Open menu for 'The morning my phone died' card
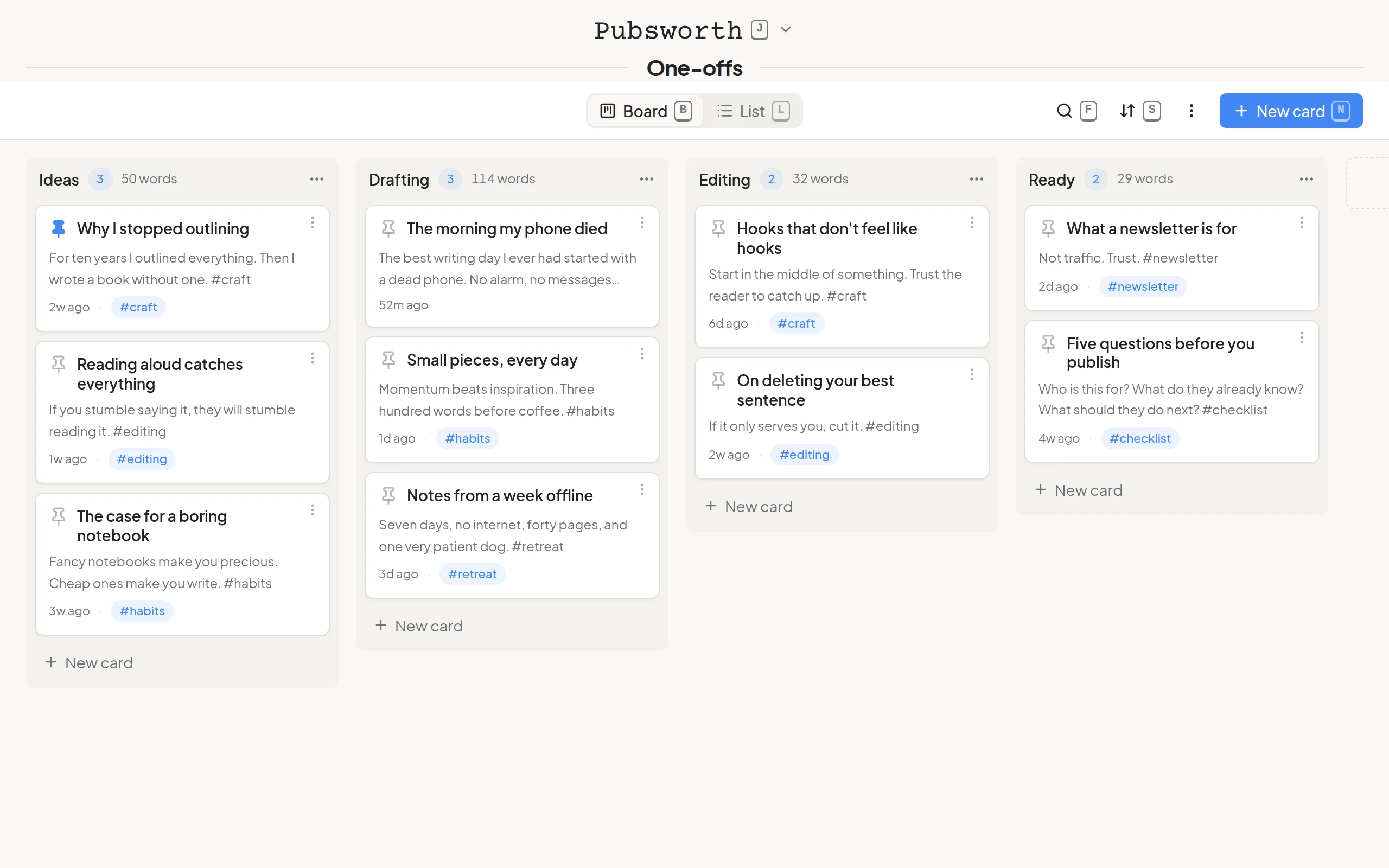Image resolution: width=1389 pixels, height=868 pixels. 642,223
